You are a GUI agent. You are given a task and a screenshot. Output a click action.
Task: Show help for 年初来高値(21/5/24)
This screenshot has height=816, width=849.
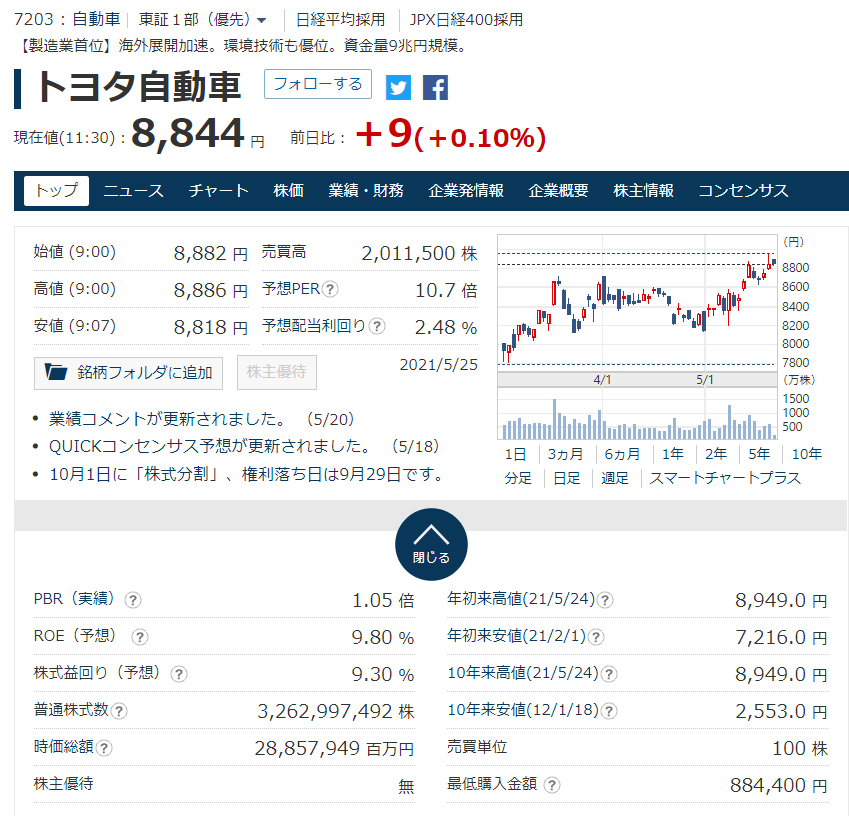[604, 600]
